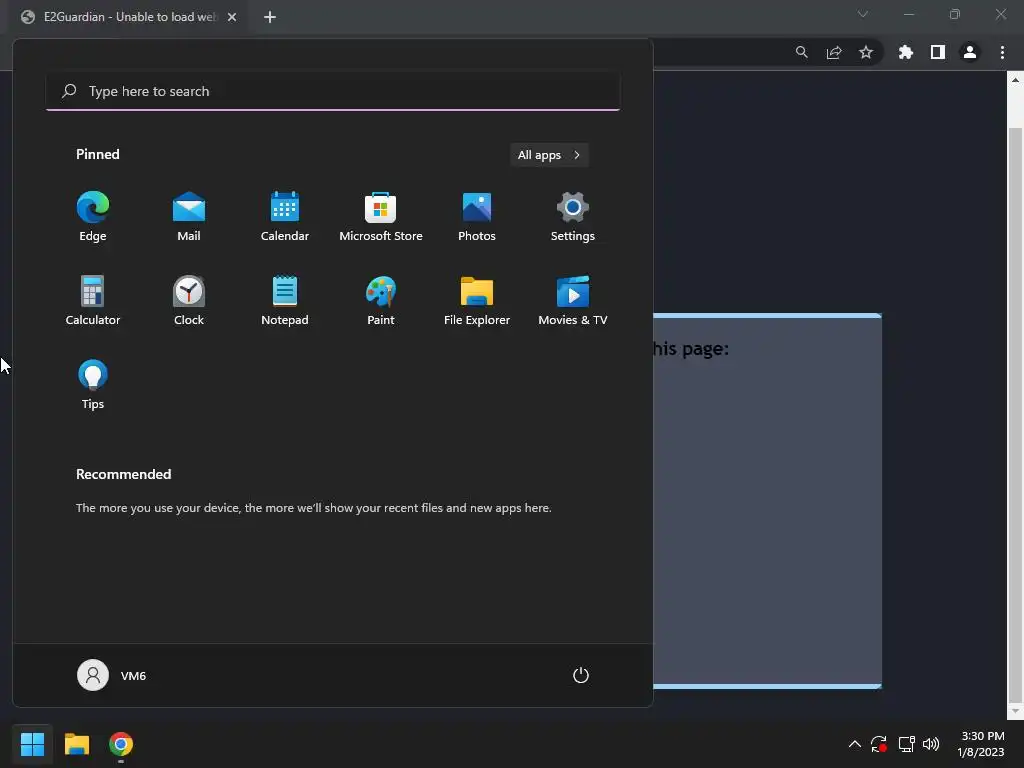Image resolution: width=1024 pixels, height=768 pixels.
Task: Switch to Chrome on the taskbar
Action: [x=121, y=744]
